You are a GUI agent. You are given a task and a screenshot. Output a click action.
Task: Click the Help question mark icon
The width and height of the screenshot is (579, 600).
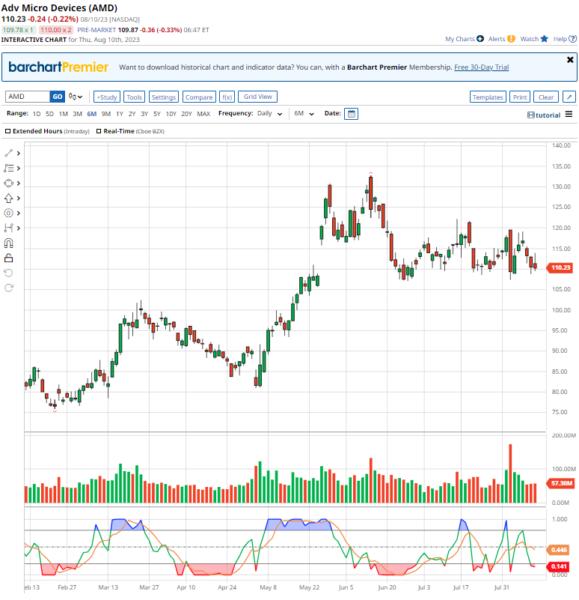tap(572, 39)
